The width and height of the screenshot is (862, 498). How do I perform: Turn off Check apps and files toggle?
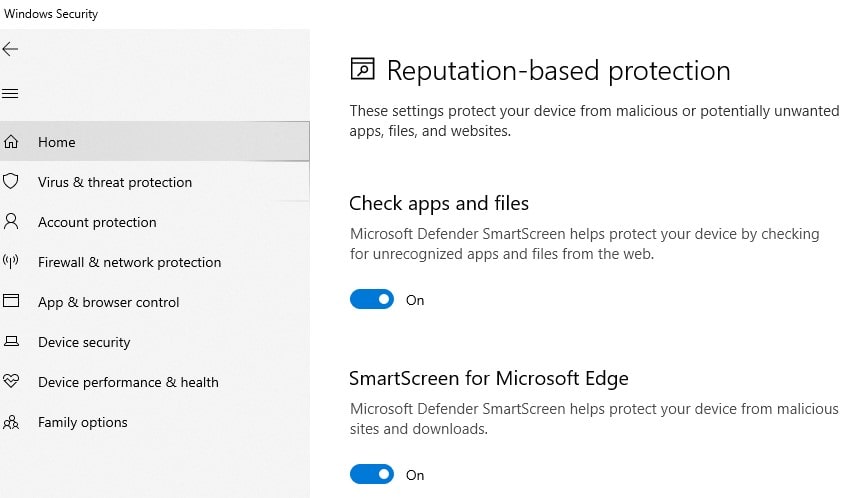(x=372, y=300)
